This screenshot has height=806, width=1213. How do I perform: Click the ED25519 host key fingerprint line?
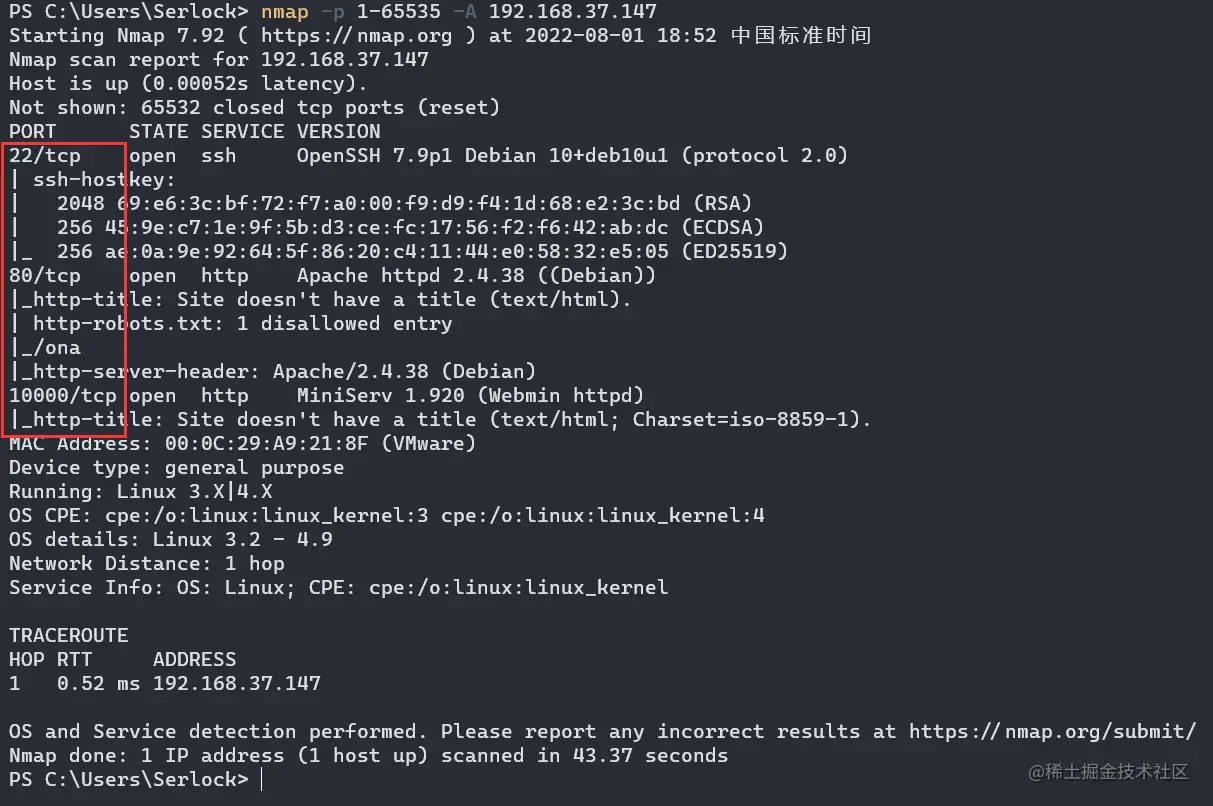(422, 252)
